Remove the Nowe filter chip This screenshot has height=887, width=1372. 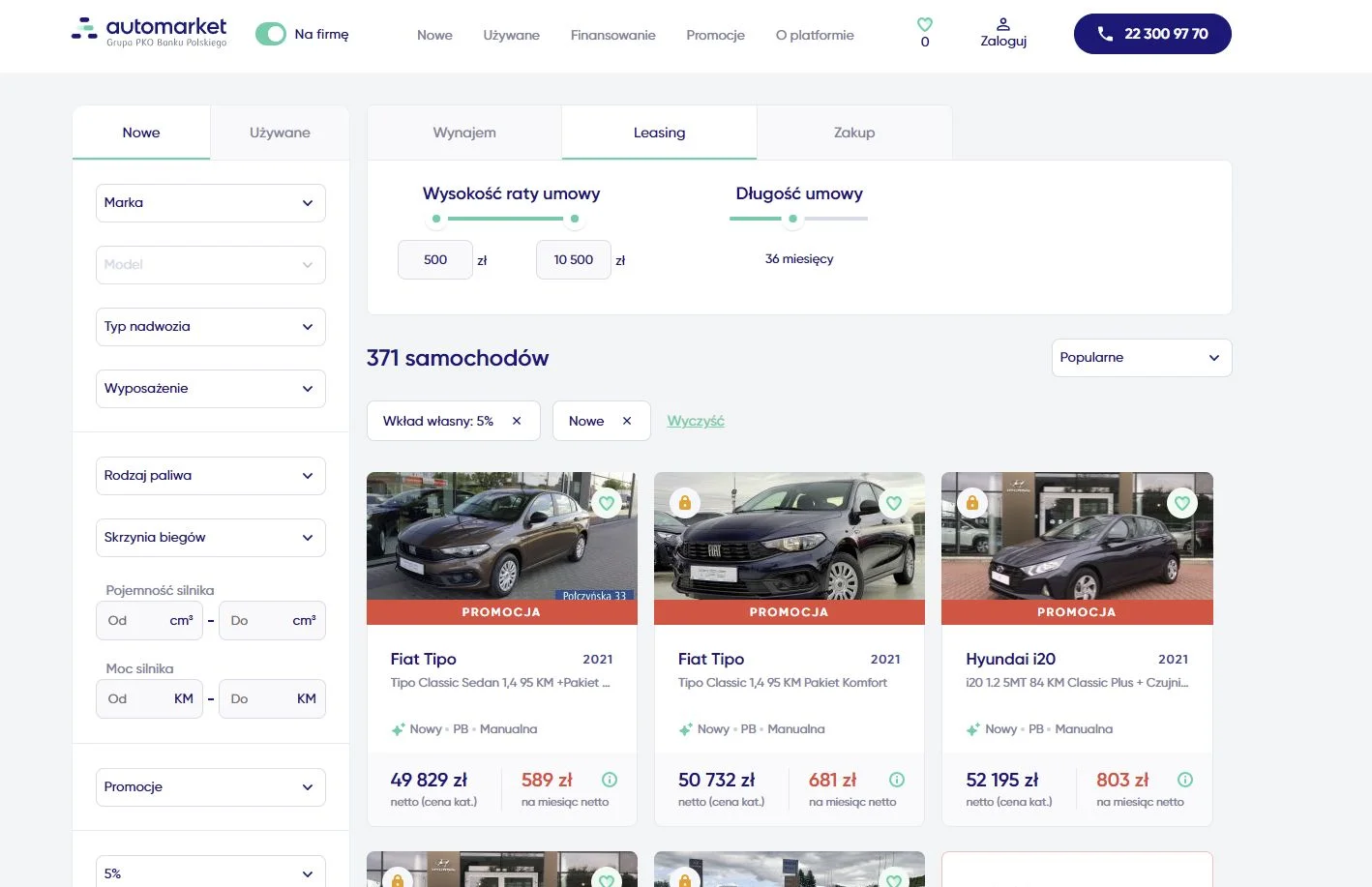tap(627, 421)
